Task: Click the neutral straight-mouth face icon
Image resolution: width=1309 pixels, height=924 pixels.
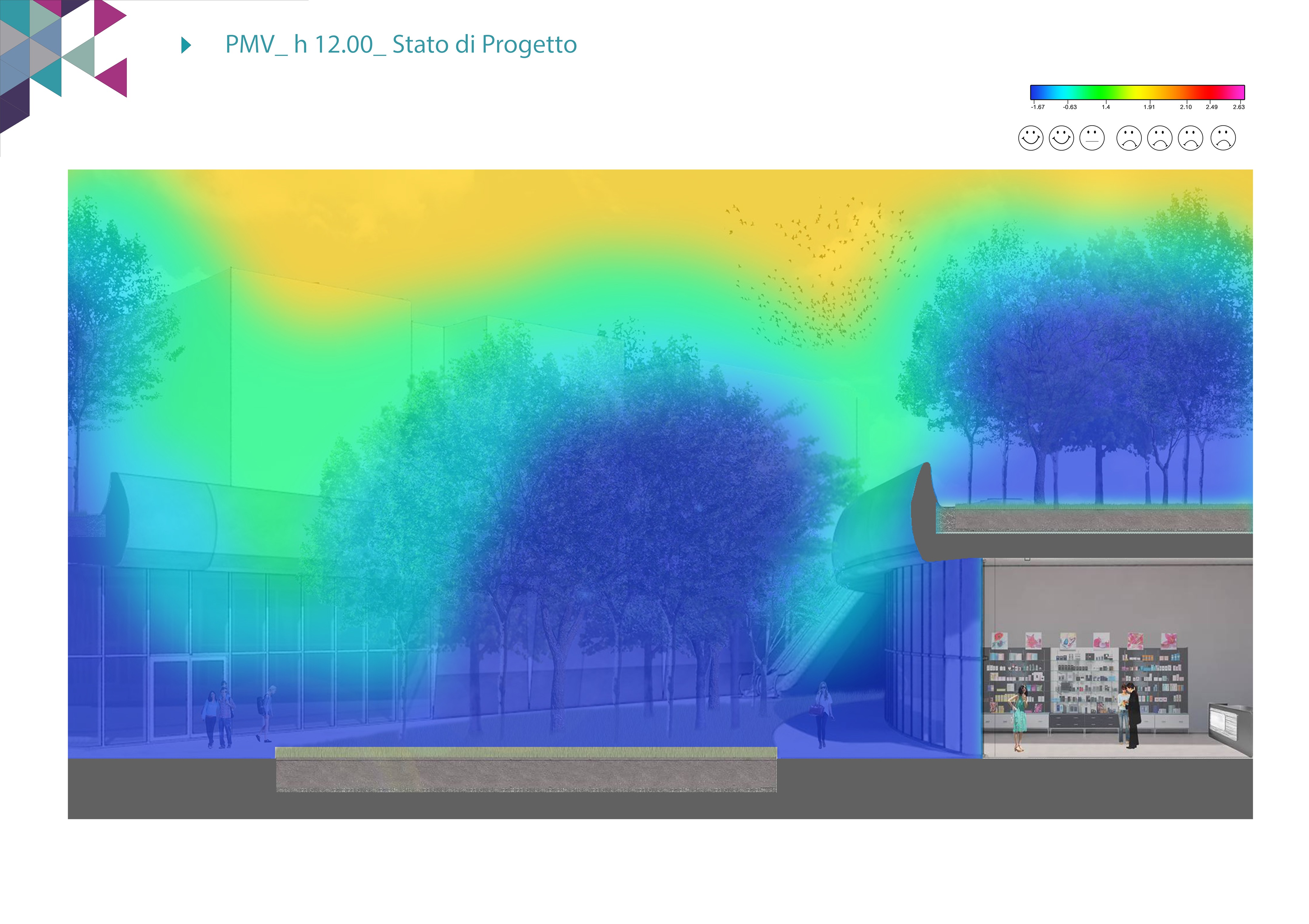Action: 1092,138
